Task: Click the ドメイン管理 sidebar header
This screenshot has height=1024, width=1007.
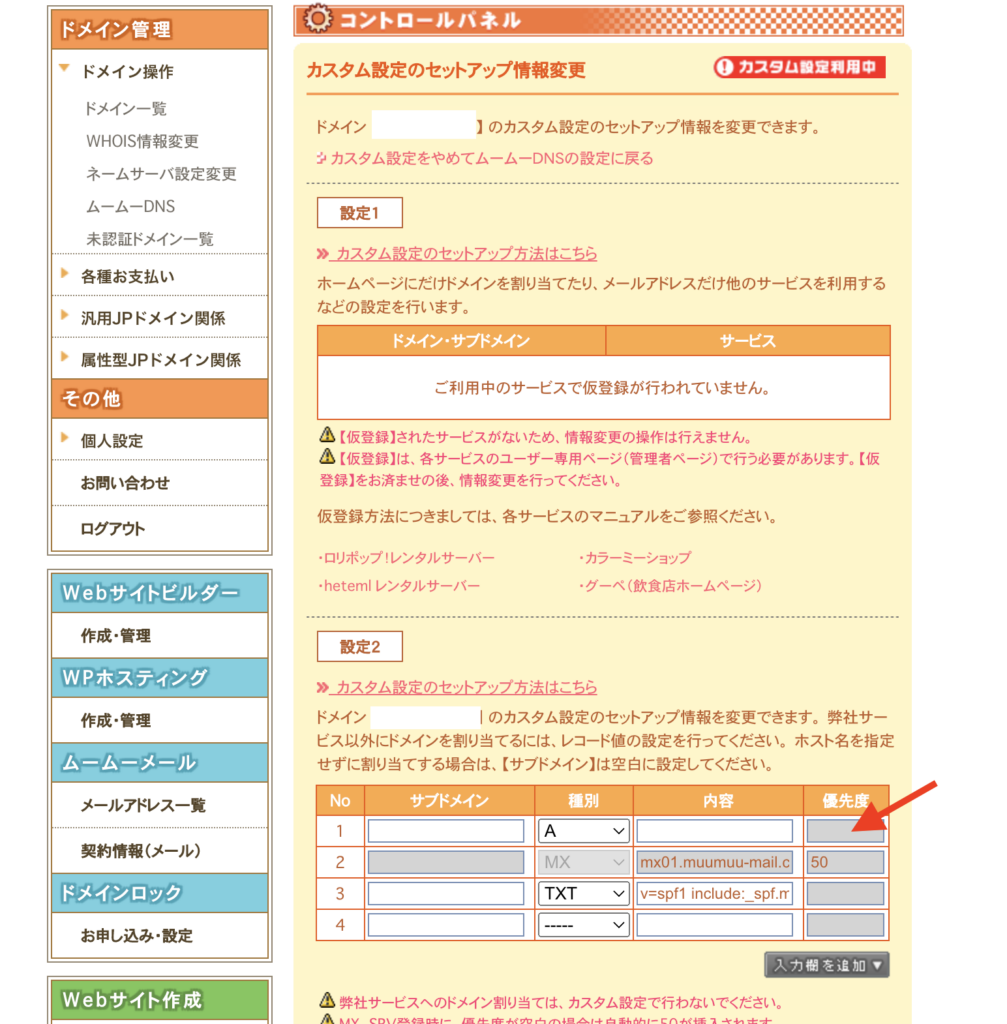Action: click(x=159, y=30)
